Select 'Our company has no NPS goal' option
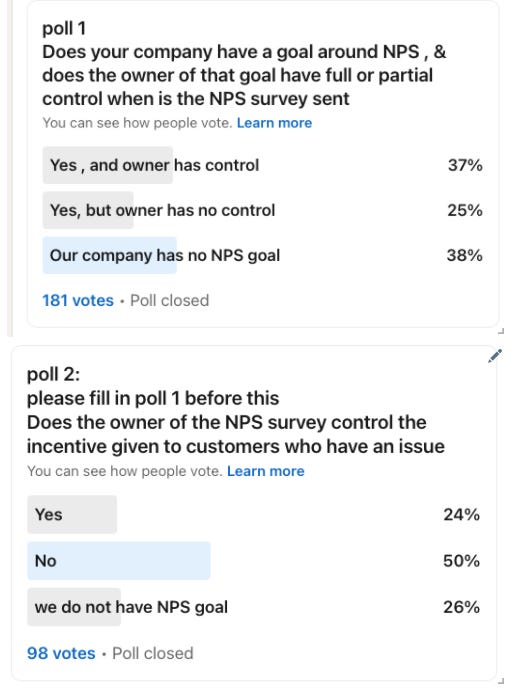Viewport: 515px width, 690px height. tap(263, 255)
